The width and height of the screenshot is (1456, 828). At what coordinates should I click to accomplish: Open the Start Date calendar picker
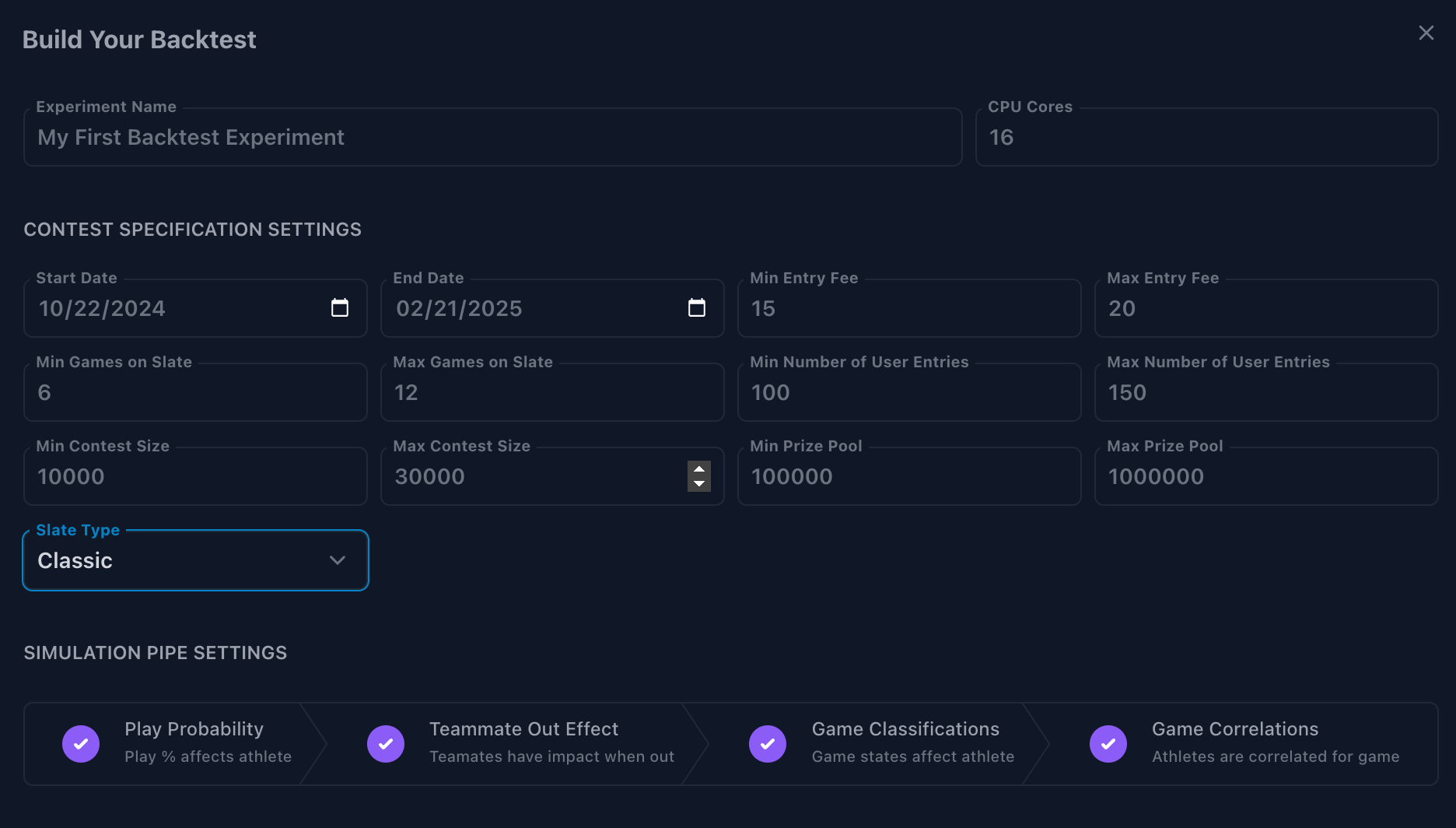(x=340, y=308)
